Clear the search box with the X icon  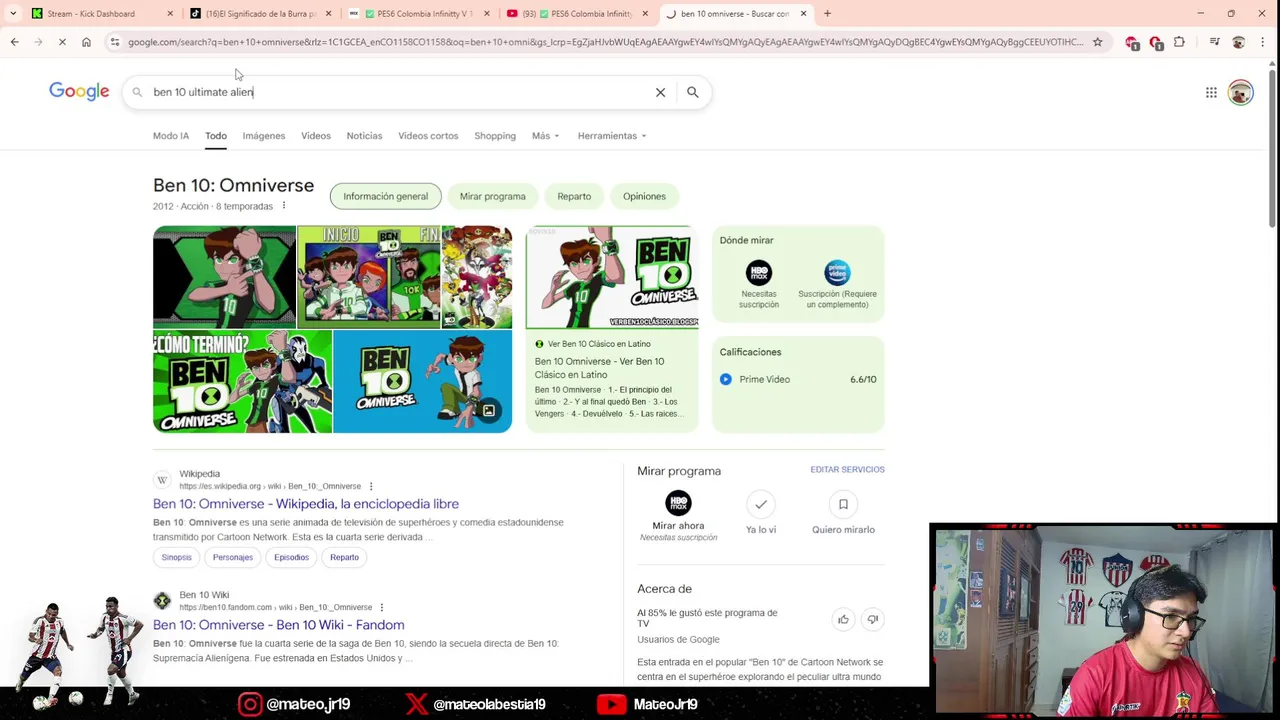tap(660, 92)
